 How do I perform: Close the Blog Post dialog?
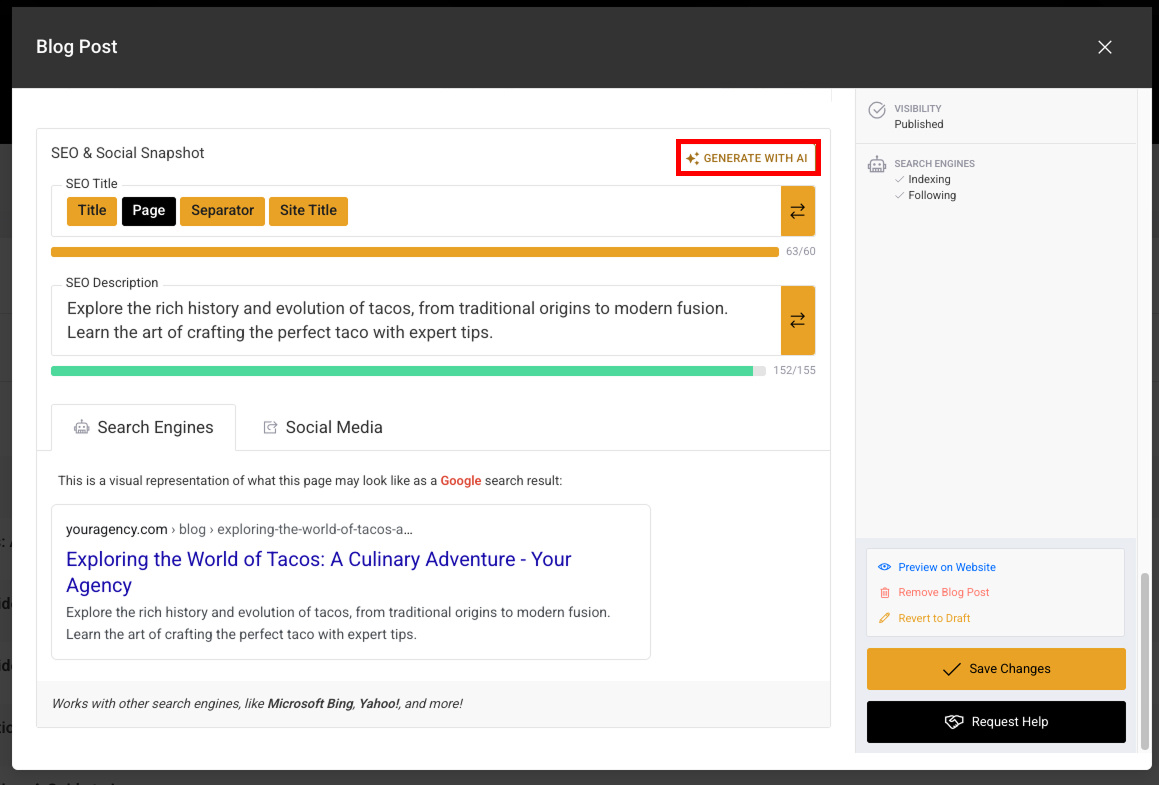tap(1105, 47)
